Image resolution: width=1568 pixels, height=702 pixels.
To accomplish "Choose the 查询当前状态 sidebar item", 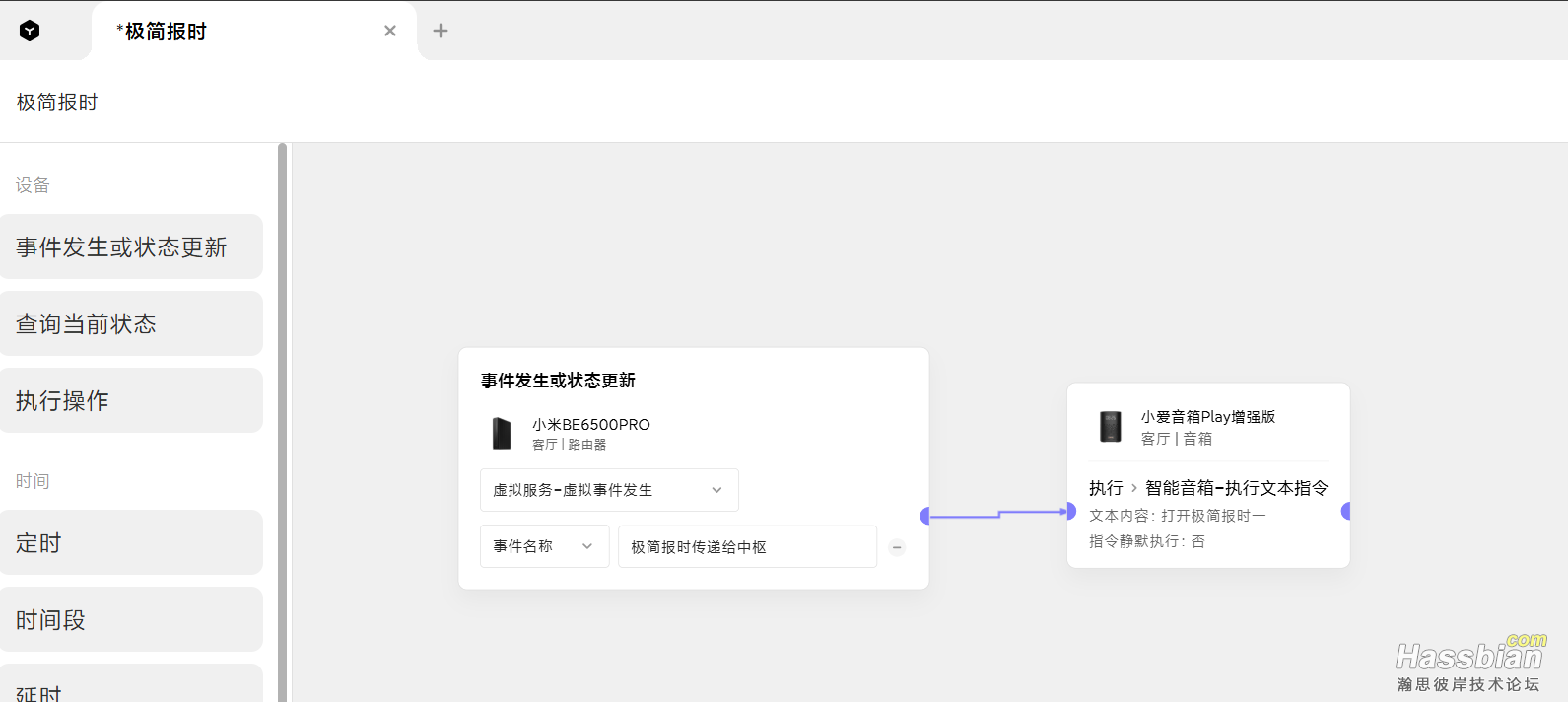I will click(x=132, y=323).
